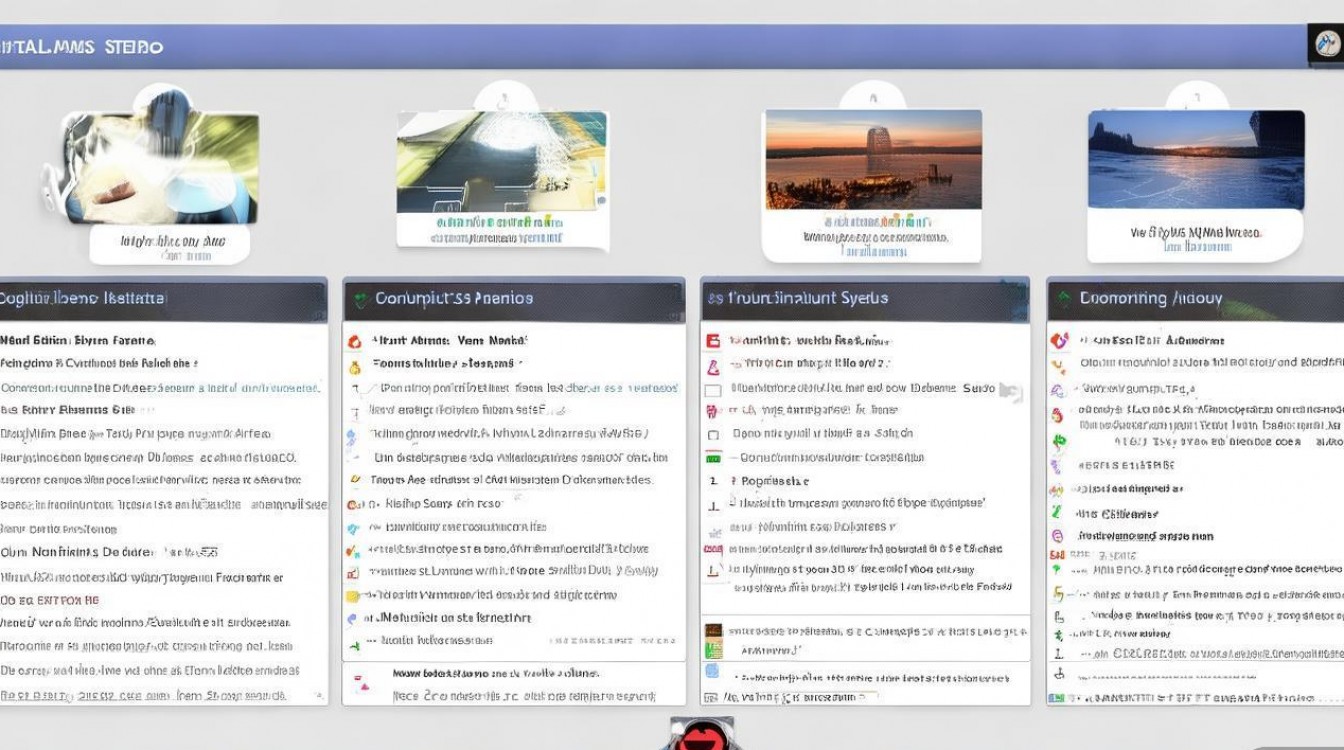Image resolution: width=1344 pixels, height=750 pixels.
Task: Select the third panel header ending in 'Syerus'
Action: tap(865, 299)
